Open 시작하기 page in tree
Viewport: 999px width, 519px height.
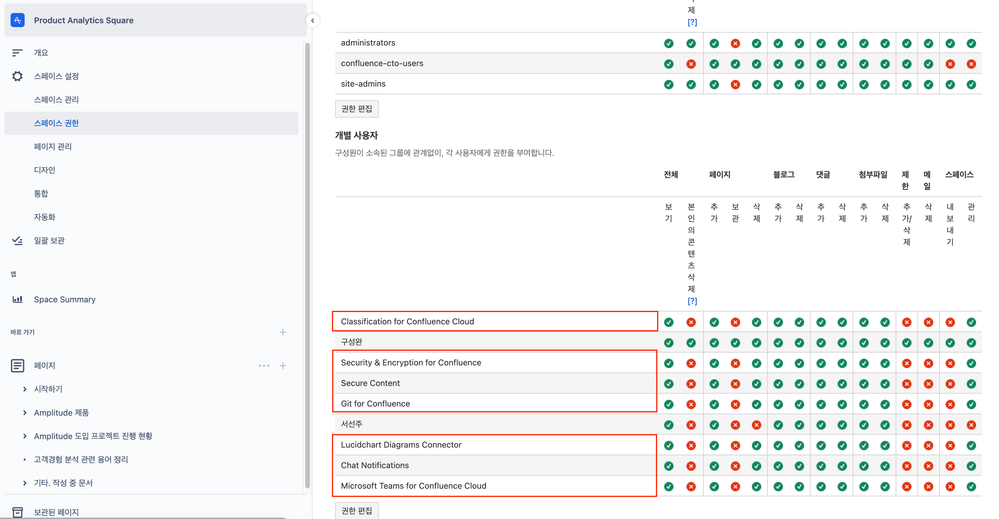tap(48, 389)
